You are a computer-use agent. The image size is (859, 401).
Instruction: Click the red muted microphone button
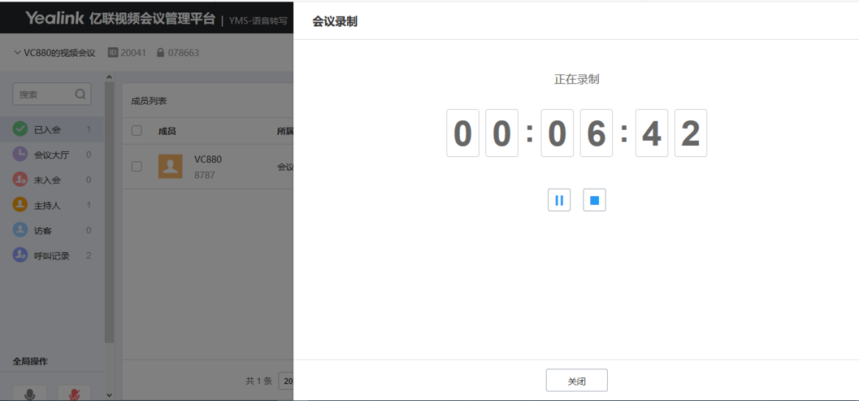click(x=74, y=393)
